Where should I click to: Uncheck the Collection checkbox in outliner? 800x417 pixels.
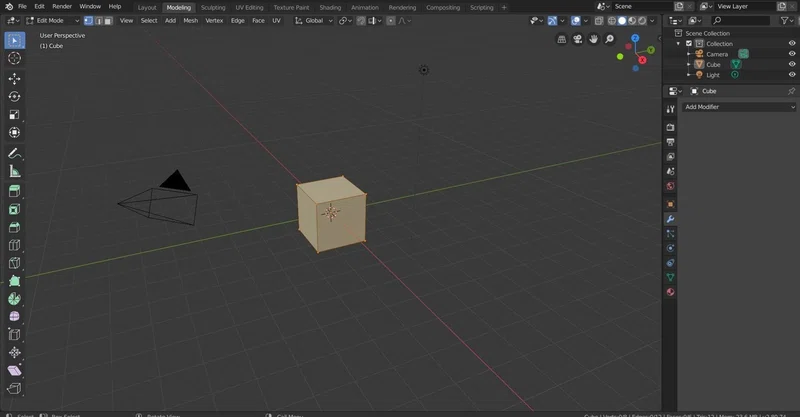pyautogui.click(x=689, y=44)
